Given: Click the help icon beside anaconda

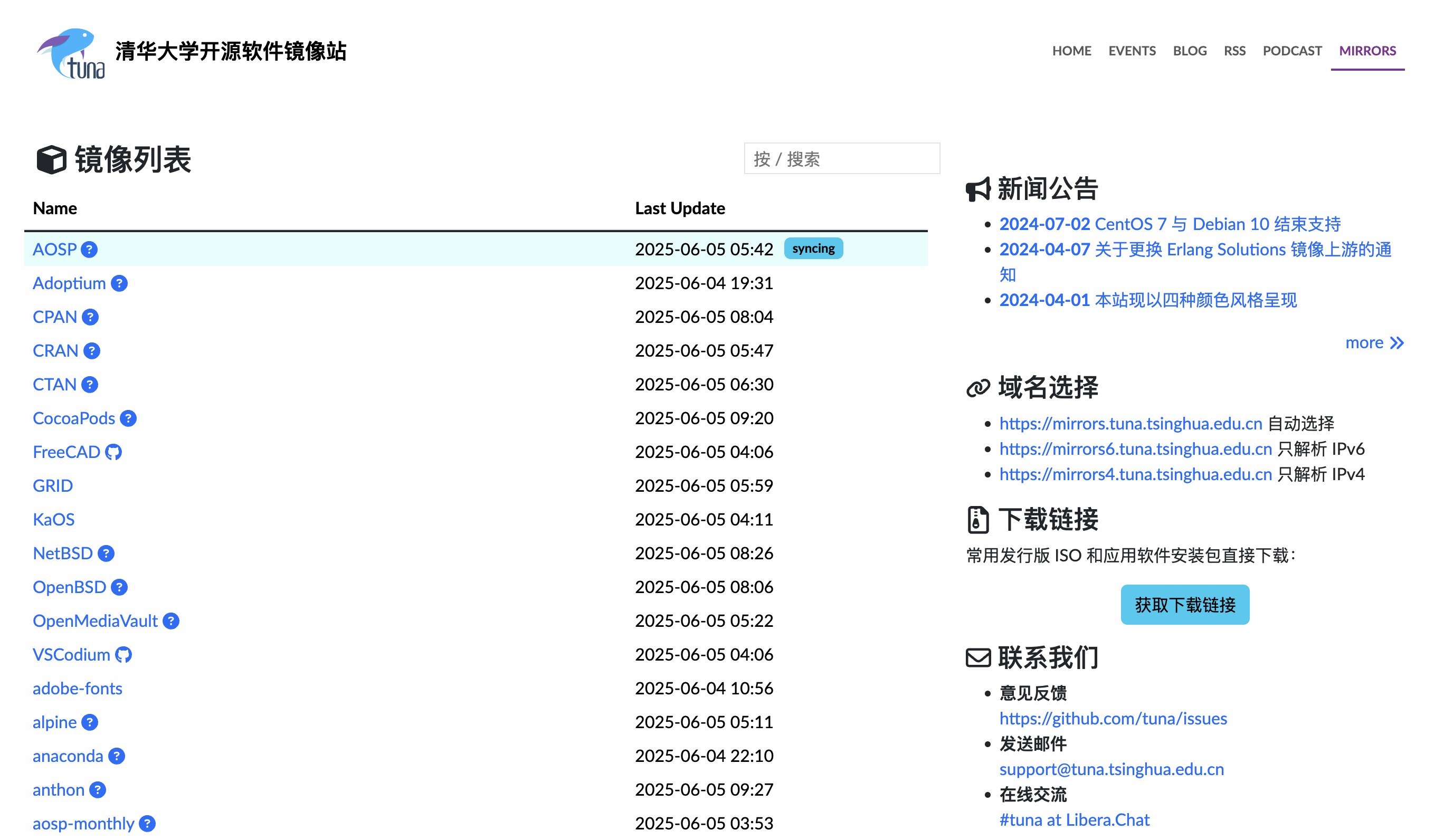Looking at the screenshot, I should pos(117,756).
